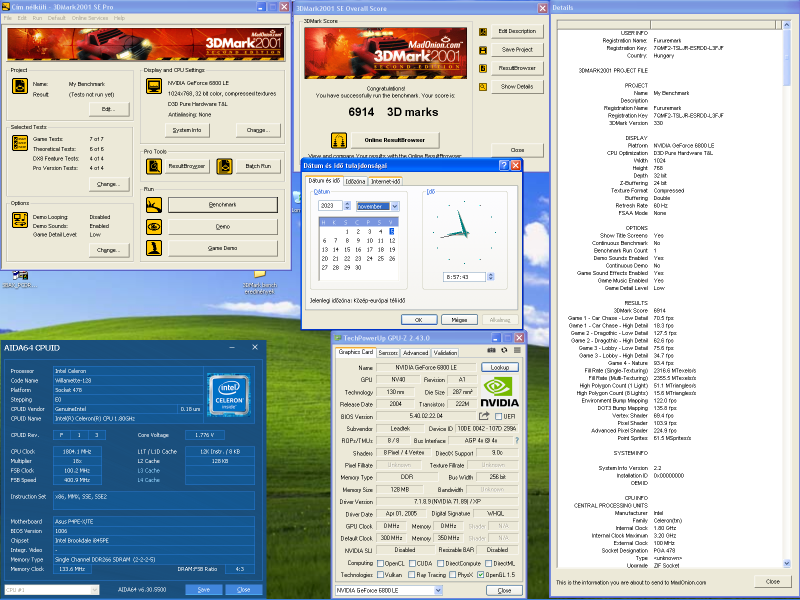Switch to the Advanced tab in GPU-Z
Screen dimensions: 800x600
(x=415, y=353)
